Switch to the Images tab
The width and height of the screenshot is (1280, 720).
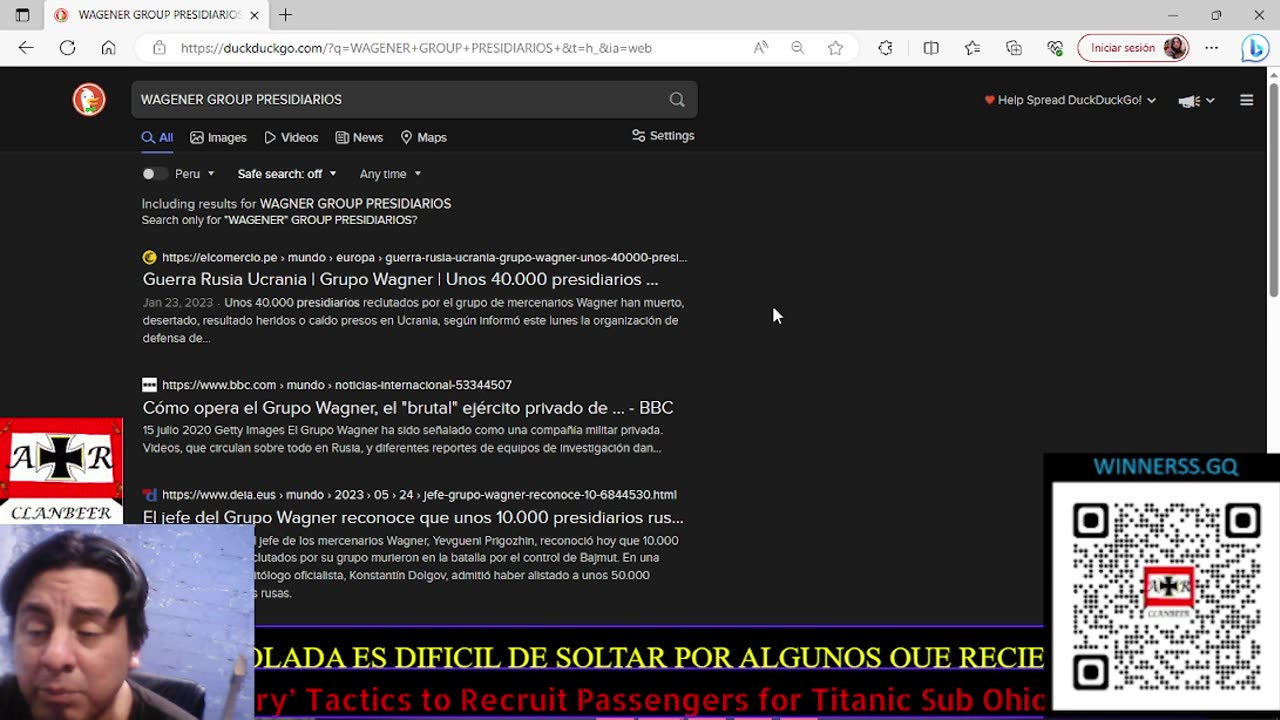218,138
